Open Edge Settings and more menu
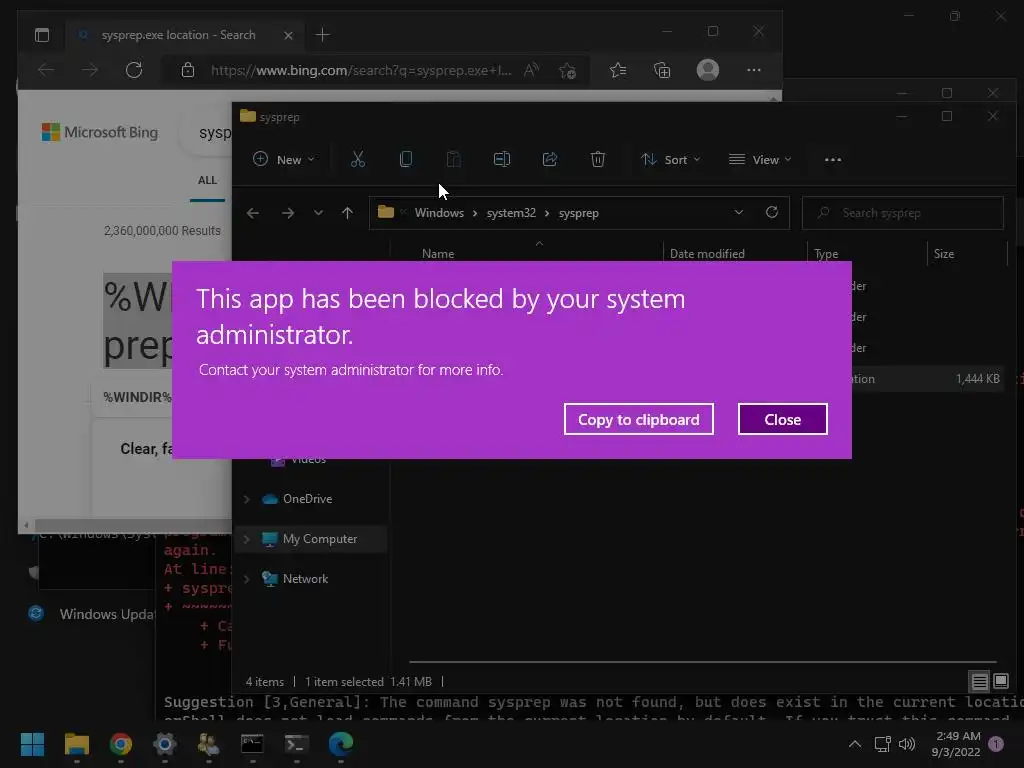The width and height of the screenshot is (1024, 768). (x=754, y=70)
